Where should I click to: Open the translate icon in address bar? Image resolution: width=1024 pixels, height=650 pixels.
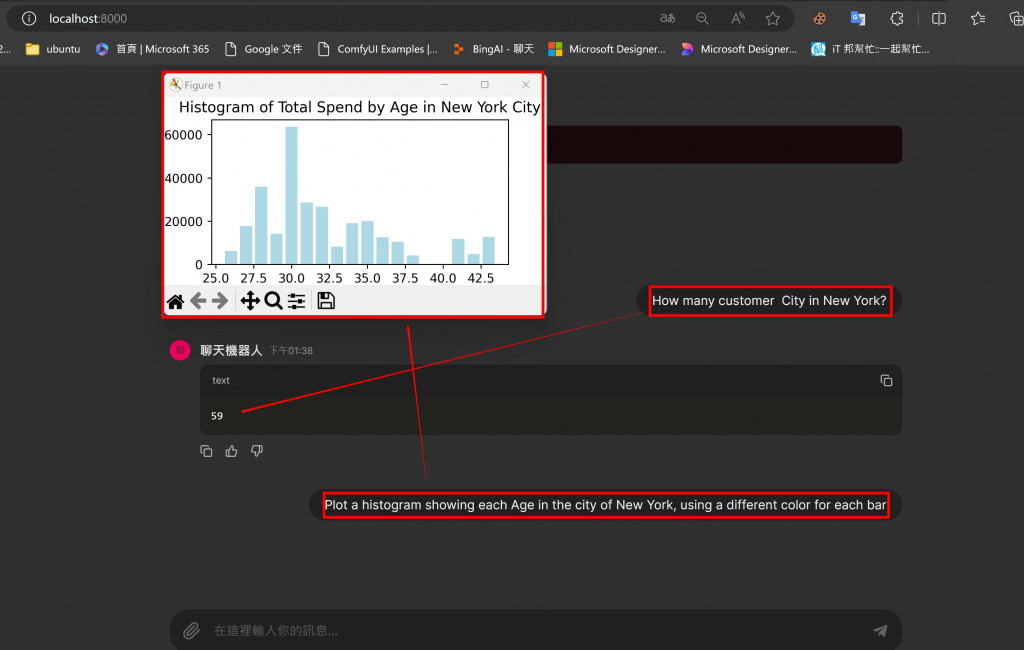point(667,18)
